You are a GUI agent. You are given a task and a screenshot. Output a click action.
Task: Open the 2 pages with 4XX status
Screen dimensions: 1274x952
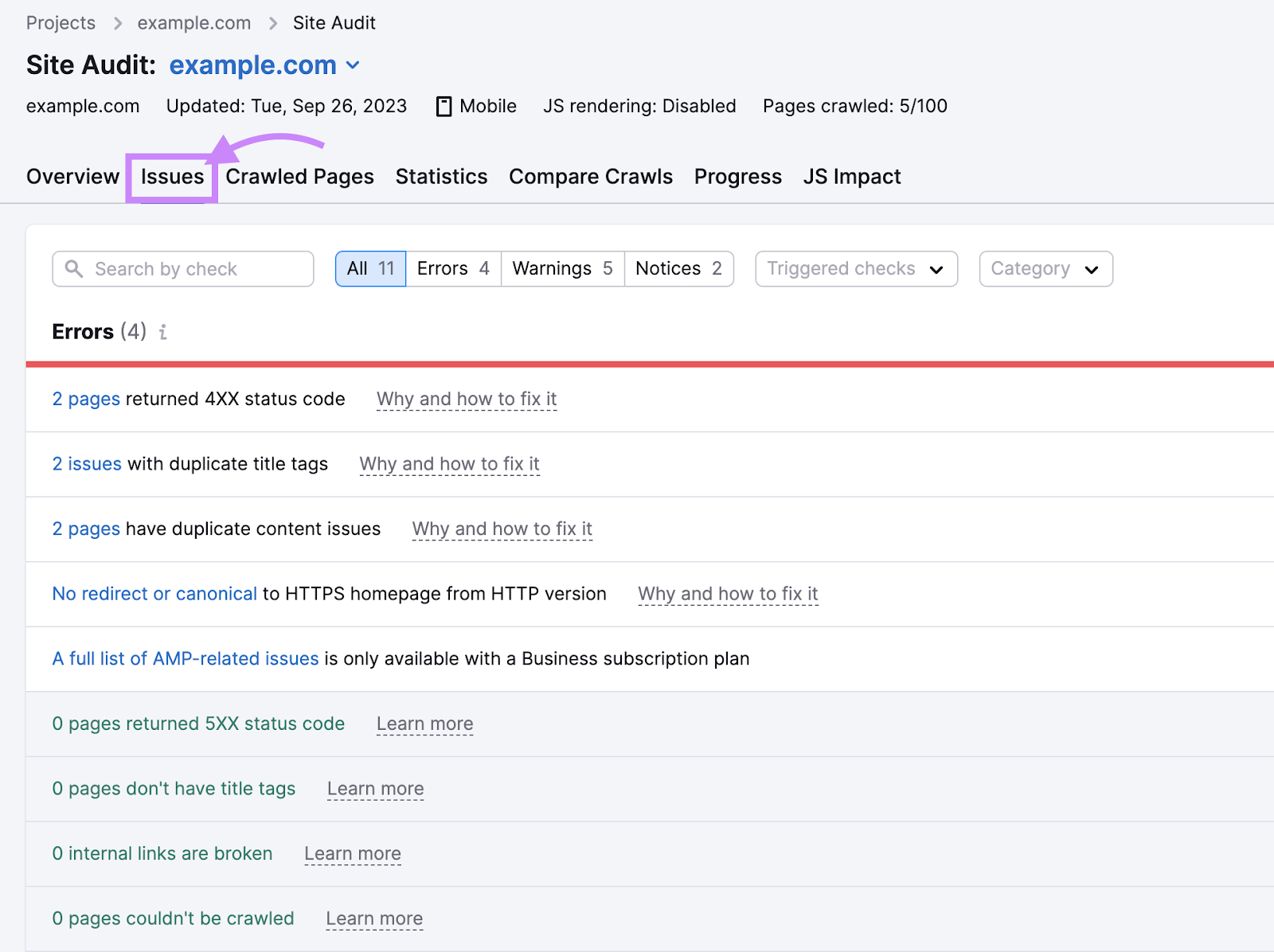pyautogui.click(x=85, y=399)
